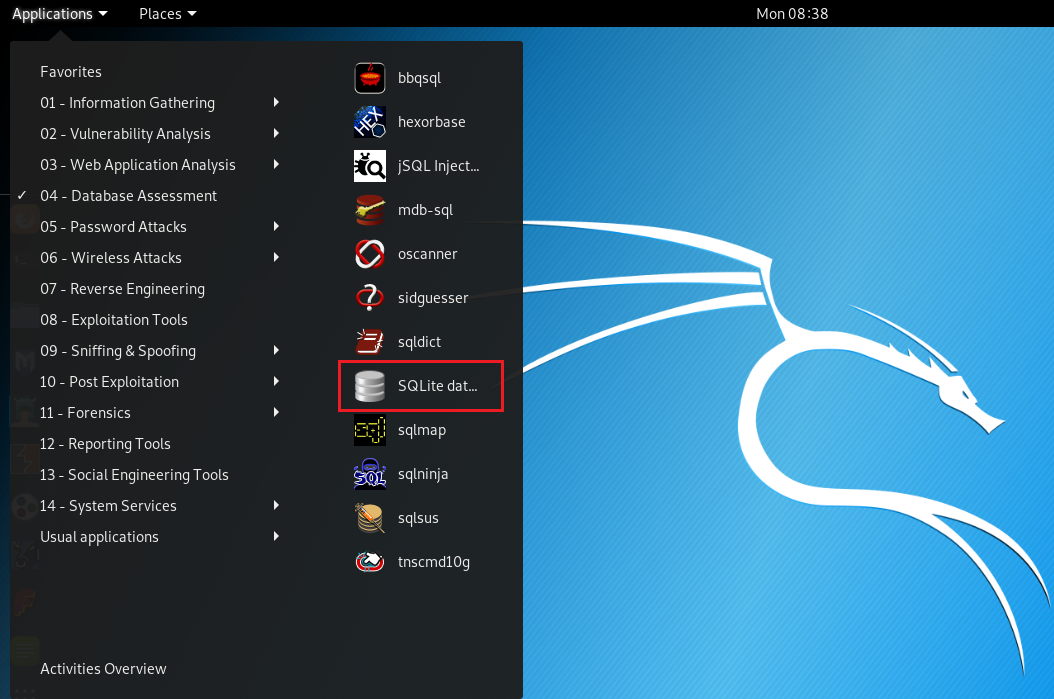Click the checkmark beside Database Assessment
The width and height of the screenshot is (1054, 699).
(22, 195)
